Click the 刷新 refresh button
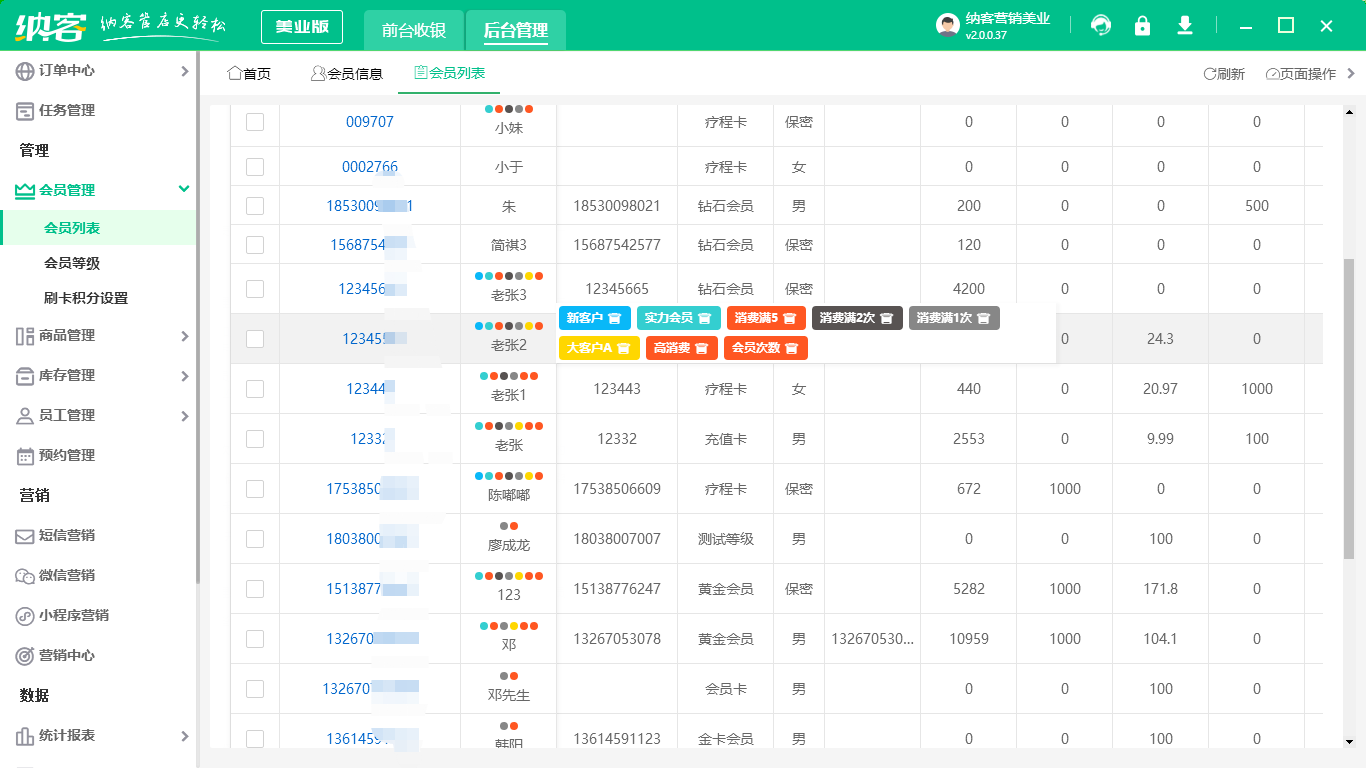The width and height of the screenshot is (1366, 768). [1224, 74]
